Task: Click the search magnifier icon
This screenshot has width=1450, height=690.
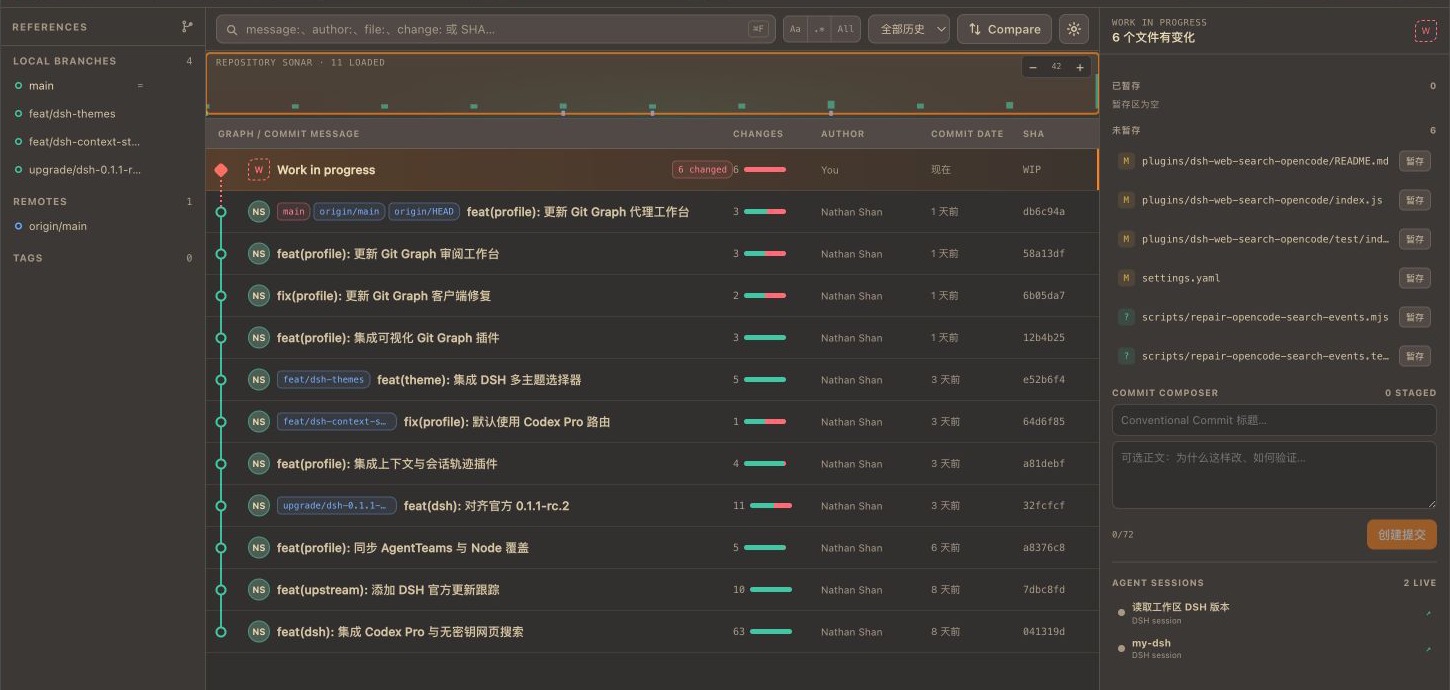Action: (x=232, y=29)
